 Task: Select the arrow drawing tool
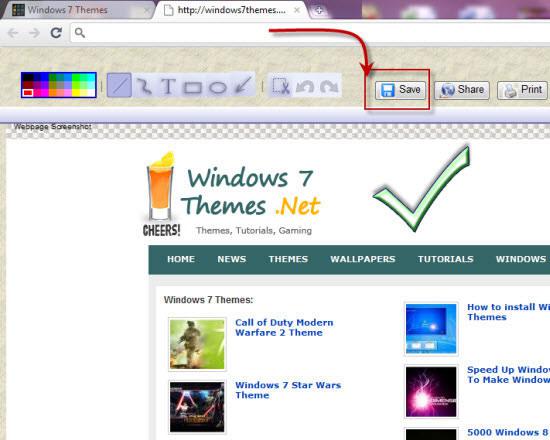tap(243, 85)
